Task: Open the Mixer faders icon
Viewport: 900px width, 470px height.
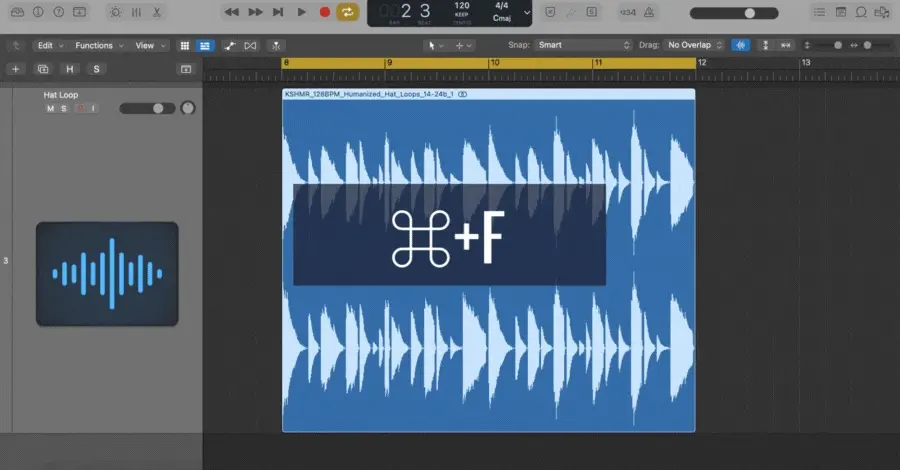Action: pos(137,12)
